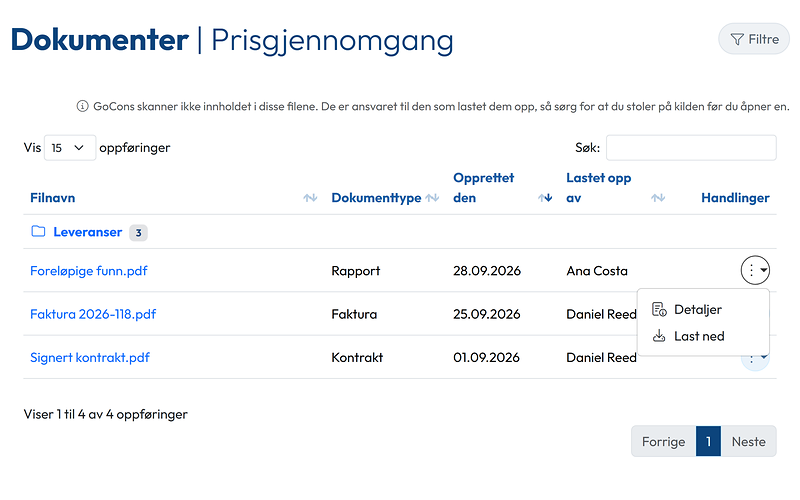
Task: Click Viser 1 til 4 av 4 oppføringer text
Action: [106, 414]
